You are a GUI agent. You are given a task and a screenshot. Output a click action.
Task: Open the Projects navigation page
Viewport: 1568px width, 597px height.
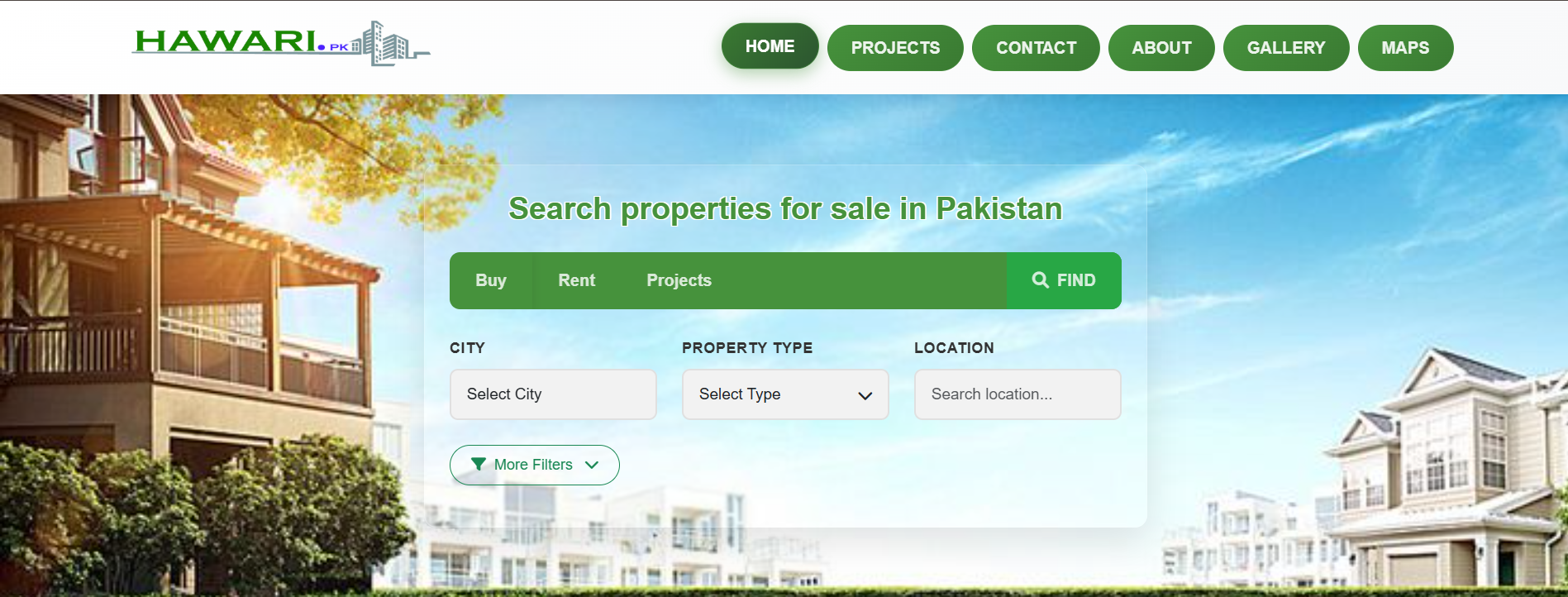pos(895,48)
